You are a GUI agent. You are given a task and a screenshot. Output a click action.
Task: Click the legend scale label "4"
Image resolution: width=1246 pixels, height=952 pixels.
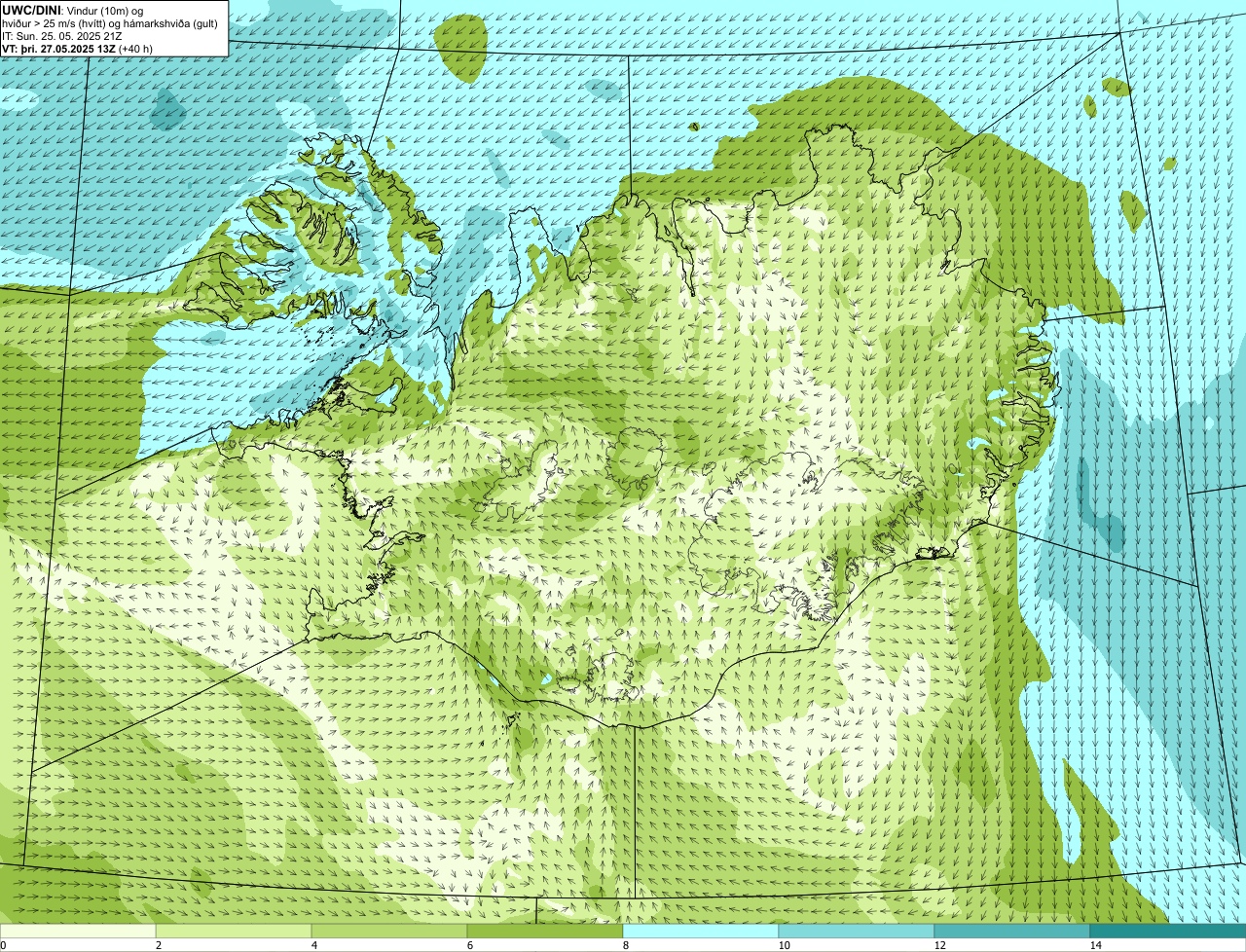click(313, 945)
